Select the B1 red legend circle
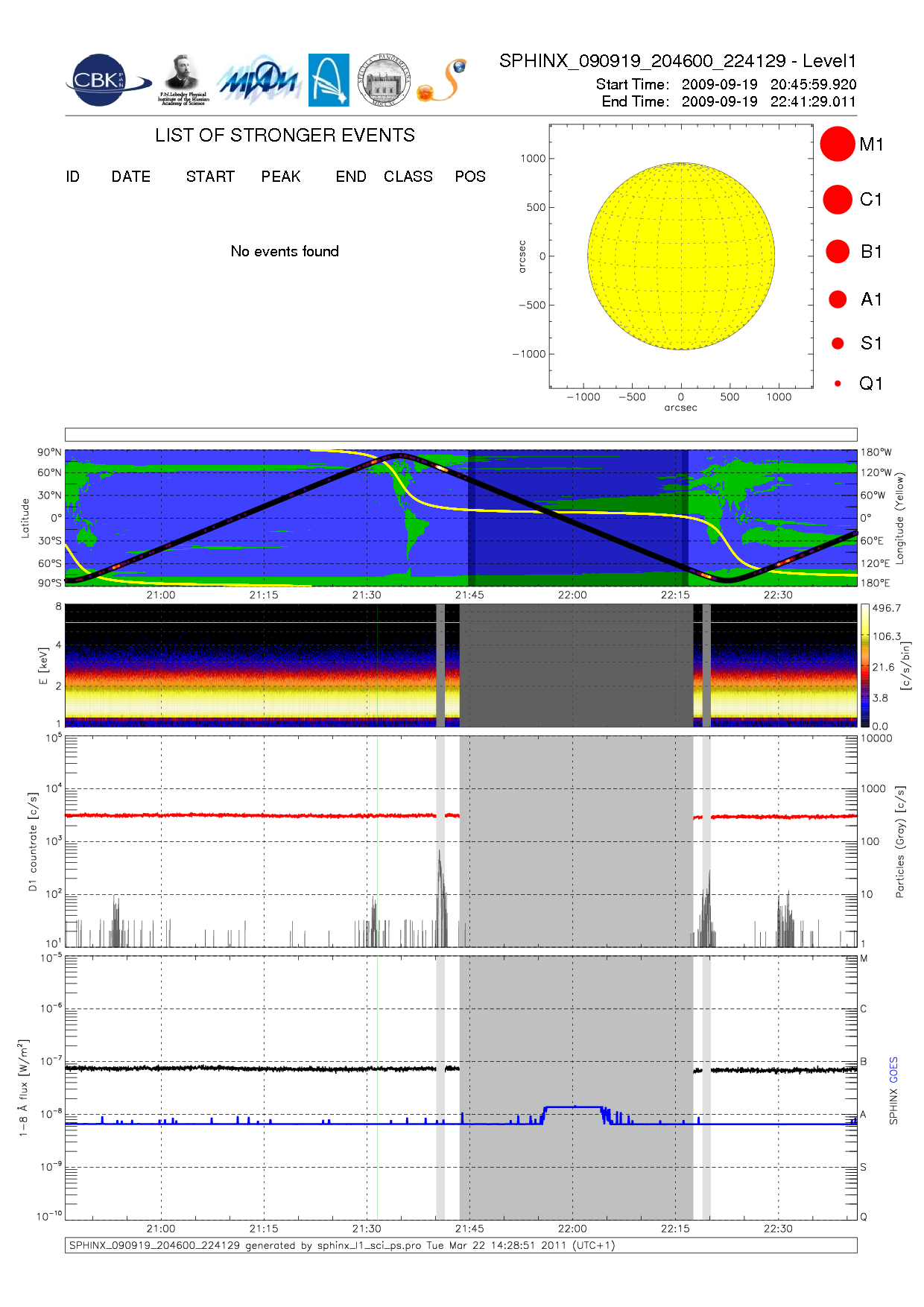924x1307 pixels. coord(837,252)
